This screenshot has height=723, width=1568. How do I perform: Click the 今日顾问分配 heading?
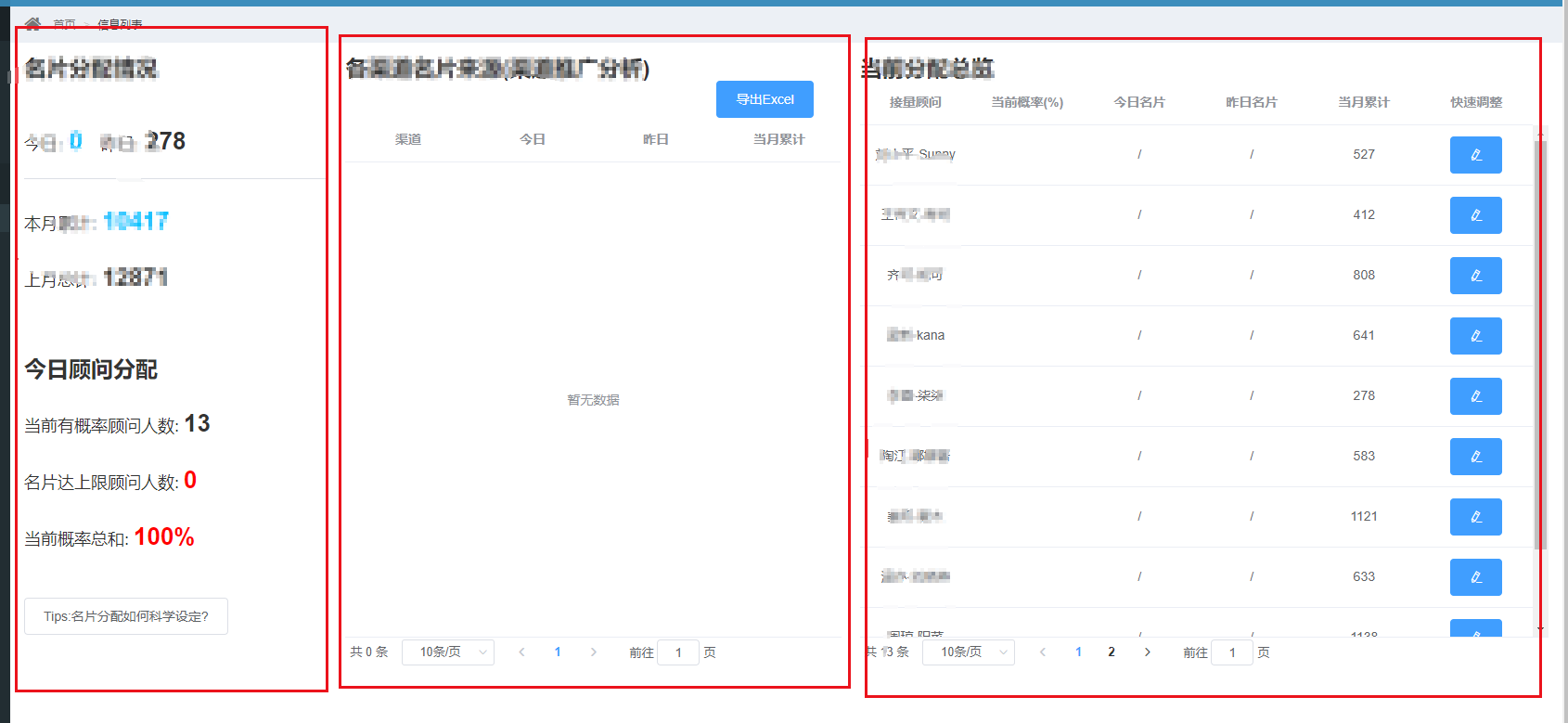[91, 369]
